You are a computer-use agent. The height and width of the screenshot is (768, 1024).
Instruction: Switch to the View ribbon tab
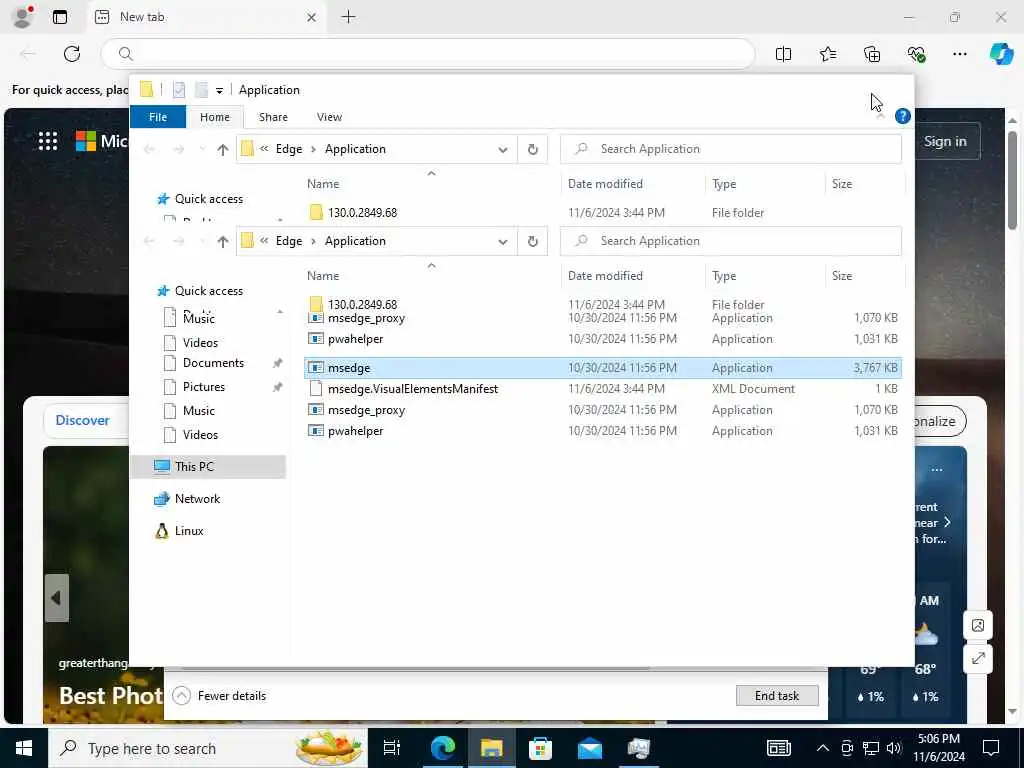329,117
